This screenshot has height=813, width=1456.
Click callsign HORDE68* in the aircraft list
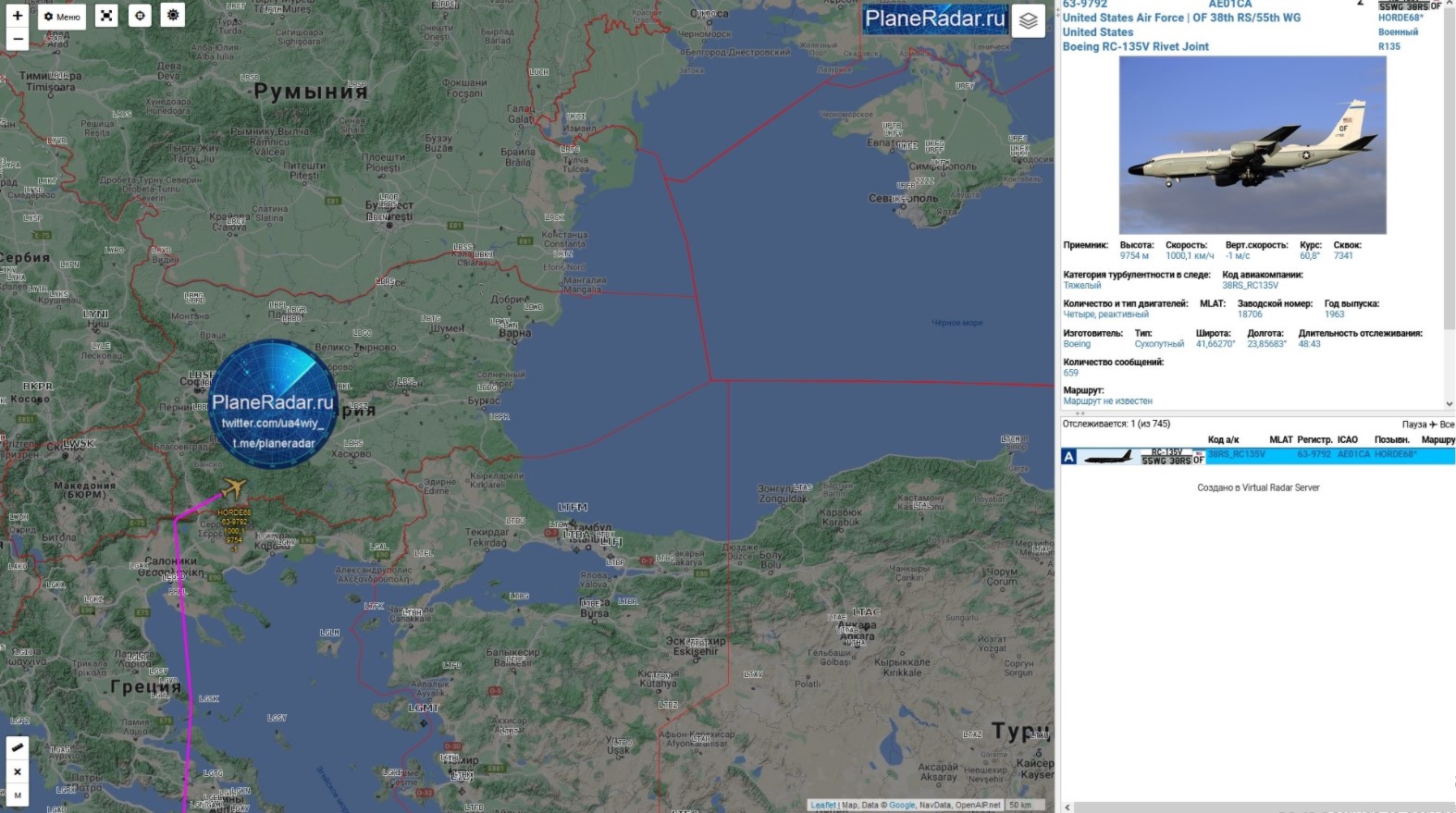click(1395, 455)
